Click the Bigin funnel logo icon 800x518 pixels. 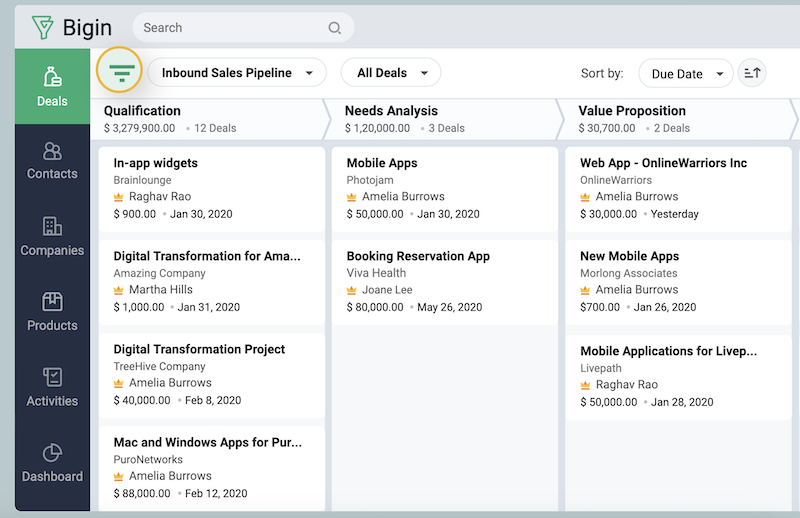point(41,27)
